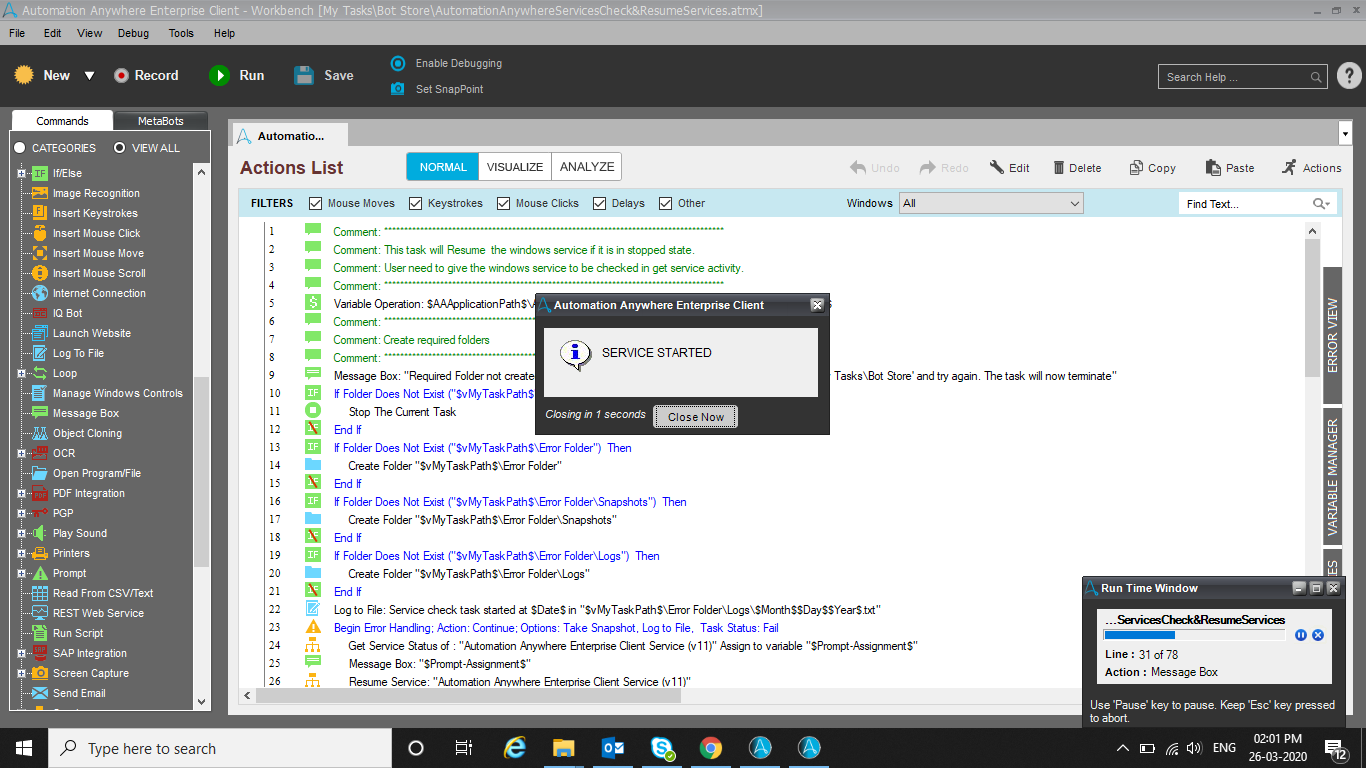Select the Insert Mouse Scroll command icon
Screen dimensions: 1366x768
click(x=40, y=273)
